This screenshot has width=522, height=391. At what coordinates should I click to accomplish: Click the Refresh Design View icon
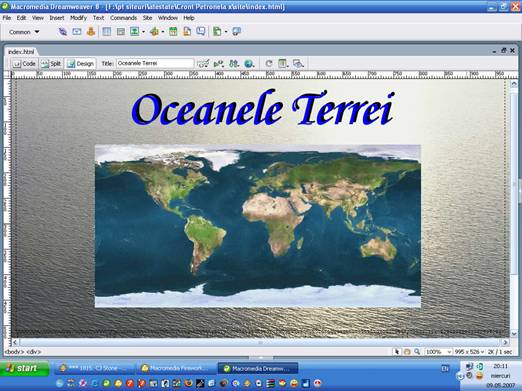[x=269, y=63]
